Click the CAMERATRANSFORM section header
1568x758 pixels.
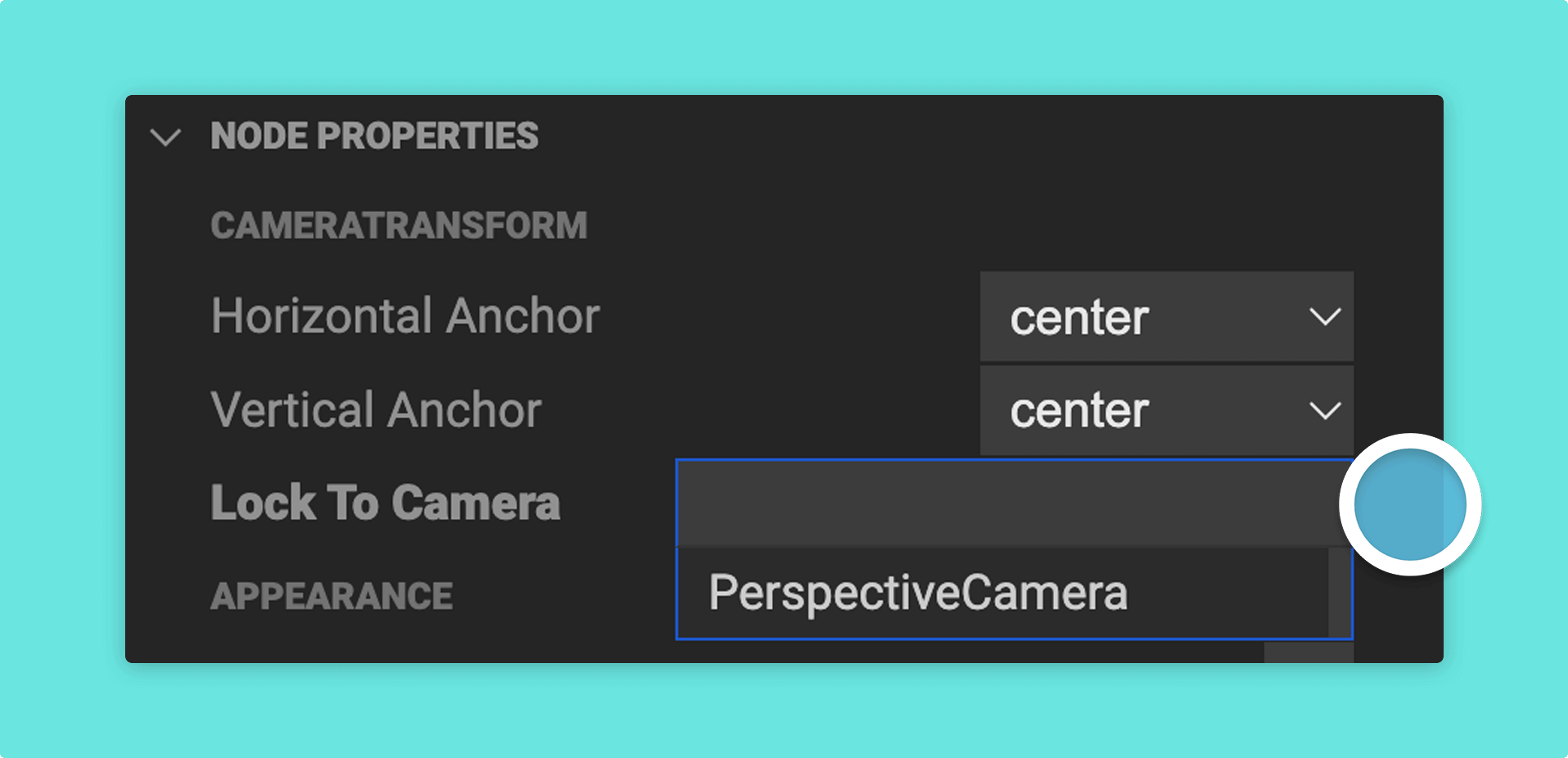pos(399,225)
